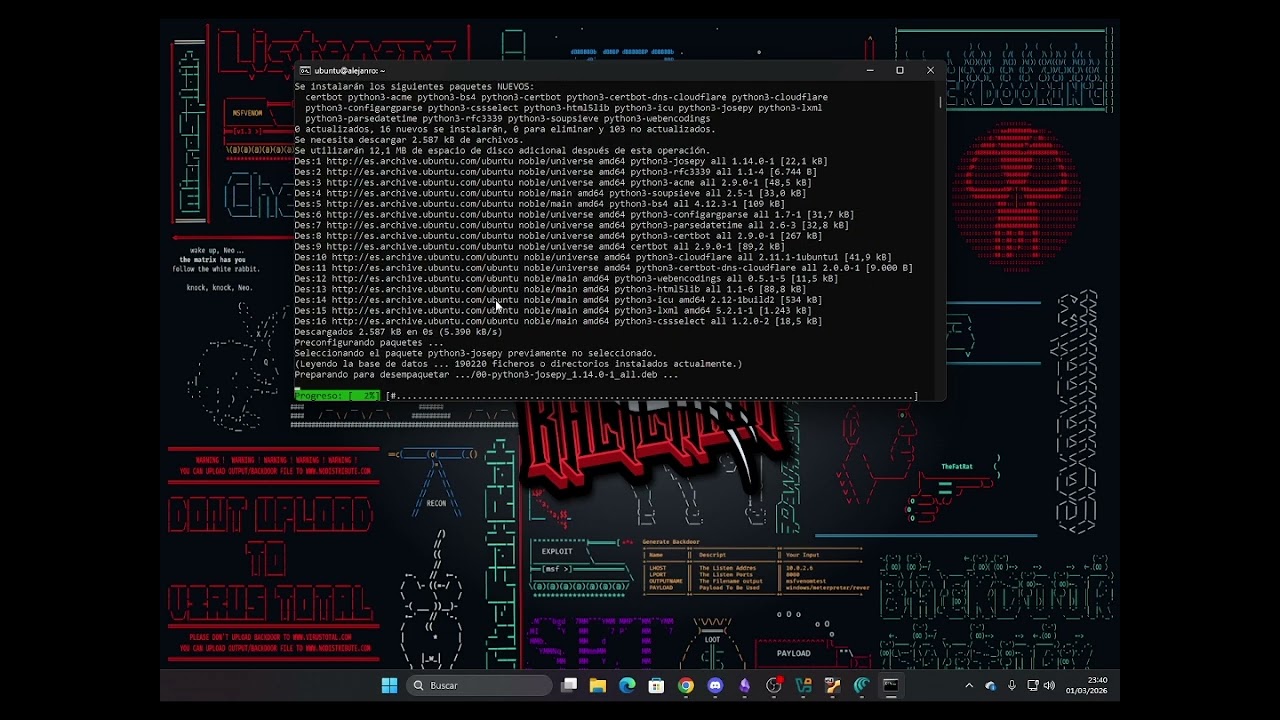Screen dimensions: 1280x720
Task: Open the clock showing 23:40
Action: (x=1086, y=685)
